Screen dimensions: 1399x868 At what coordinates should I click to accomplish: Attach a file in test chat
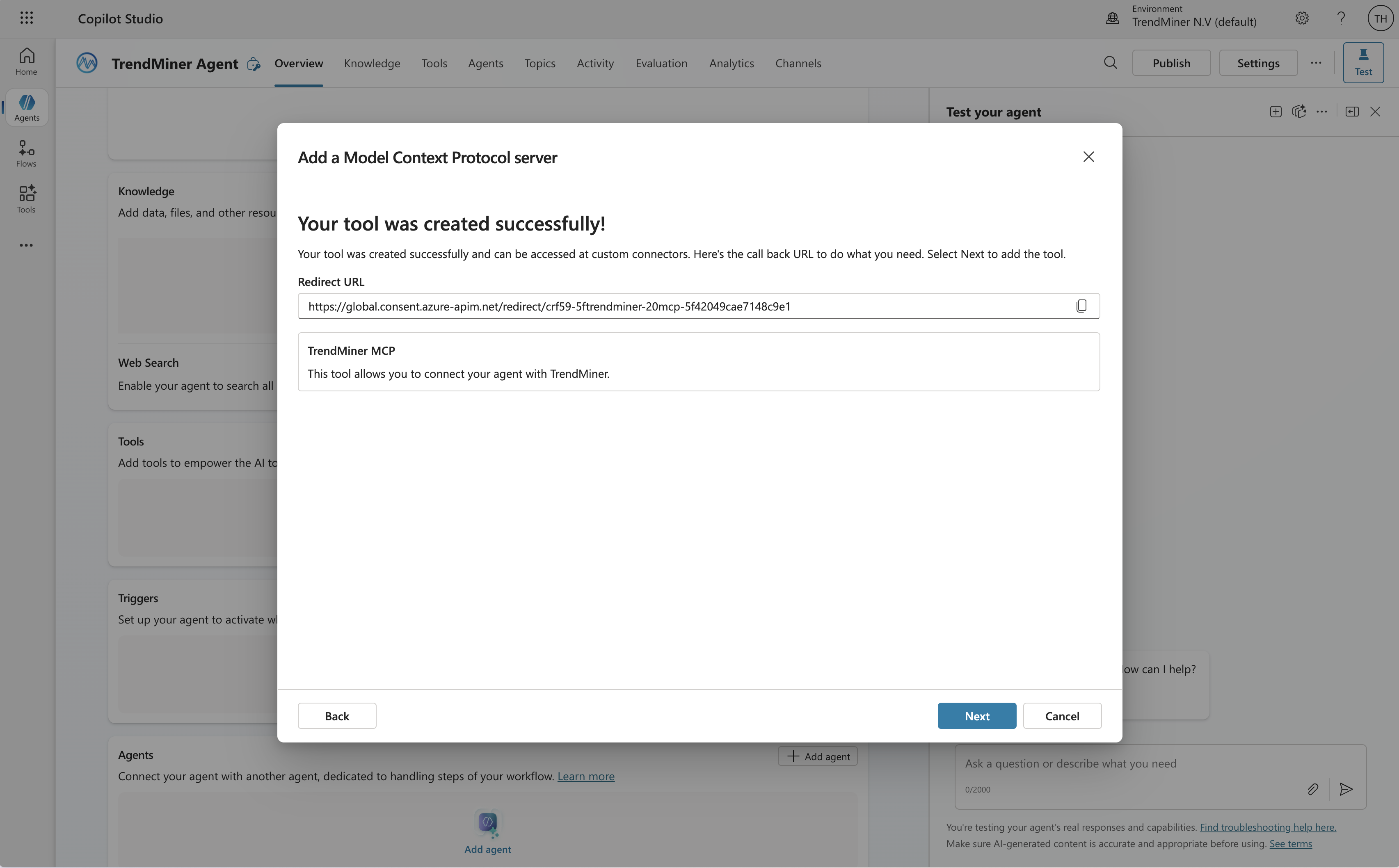tap(1313, 789)
